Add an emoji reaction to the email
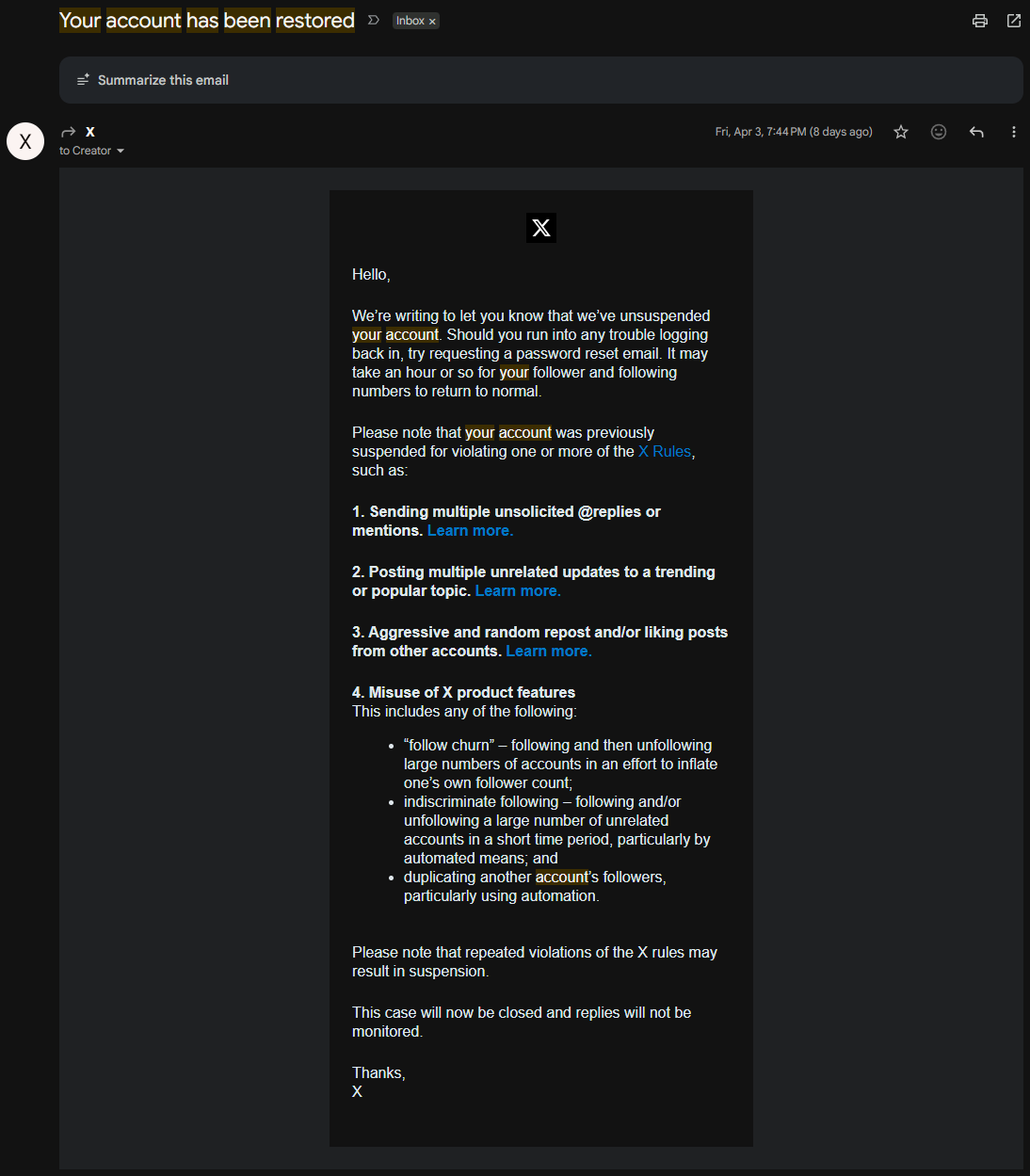 pos(939,132)
